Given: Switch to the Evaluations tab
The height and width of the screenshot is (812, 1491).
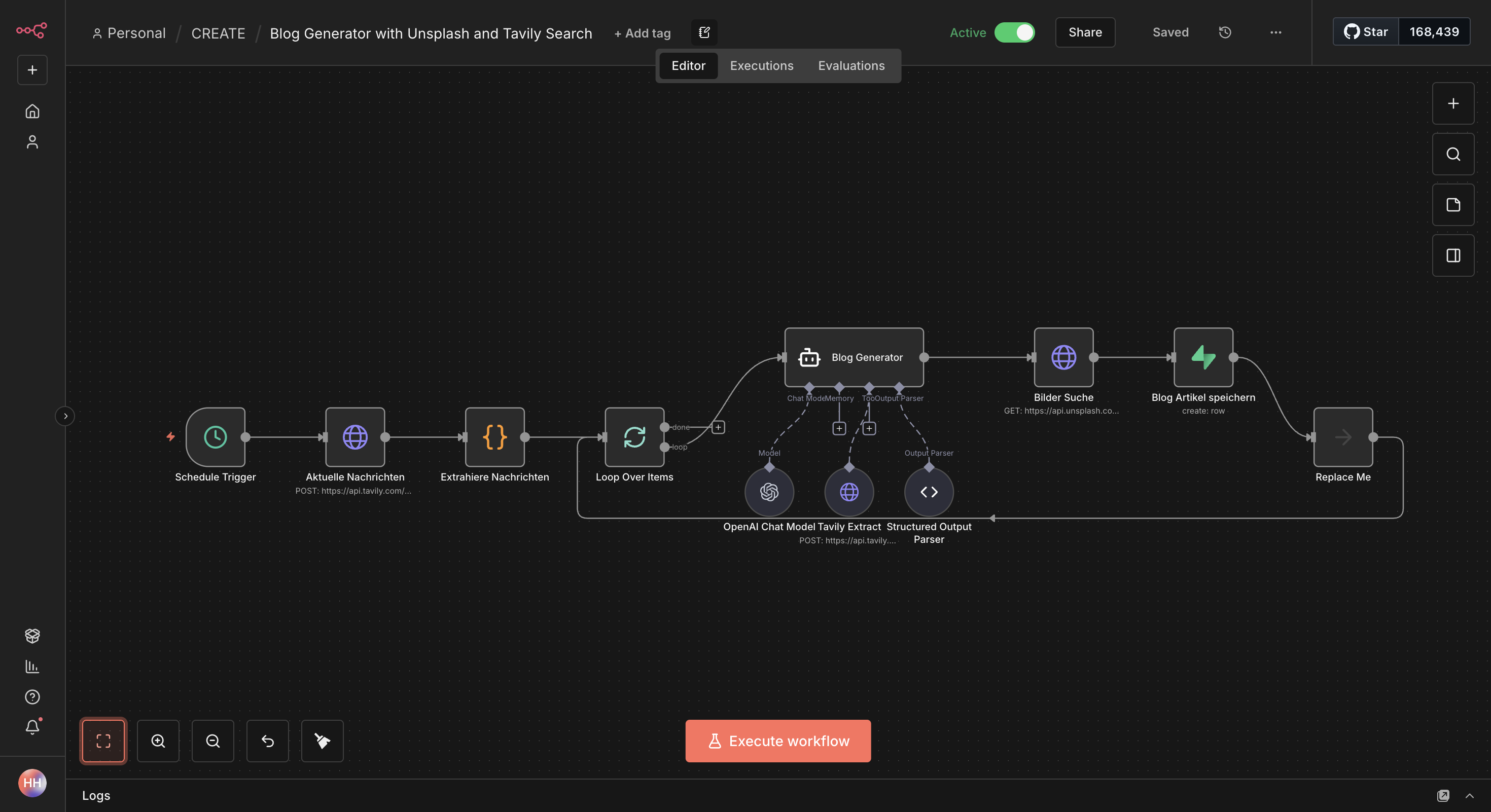Looking at the screenshot, I should [851, 66].
